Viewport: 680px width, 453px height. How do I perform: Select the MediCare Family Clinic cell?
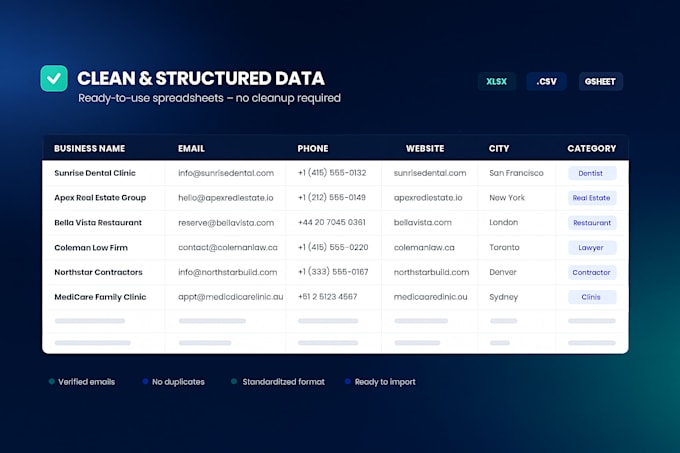coord(100,297)
